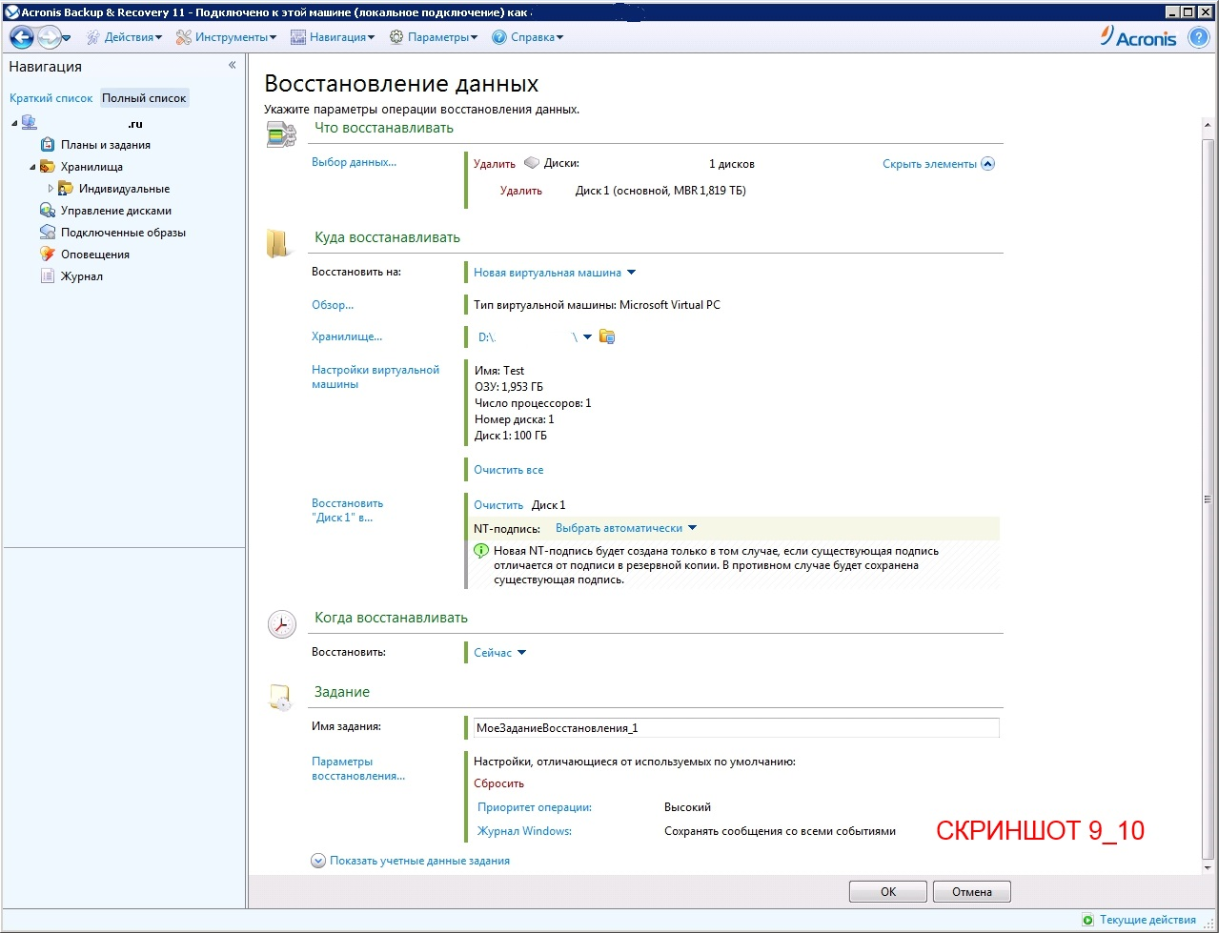Click the Отмена button
This screenshot has width=1219, height=933.
[971, 892]
